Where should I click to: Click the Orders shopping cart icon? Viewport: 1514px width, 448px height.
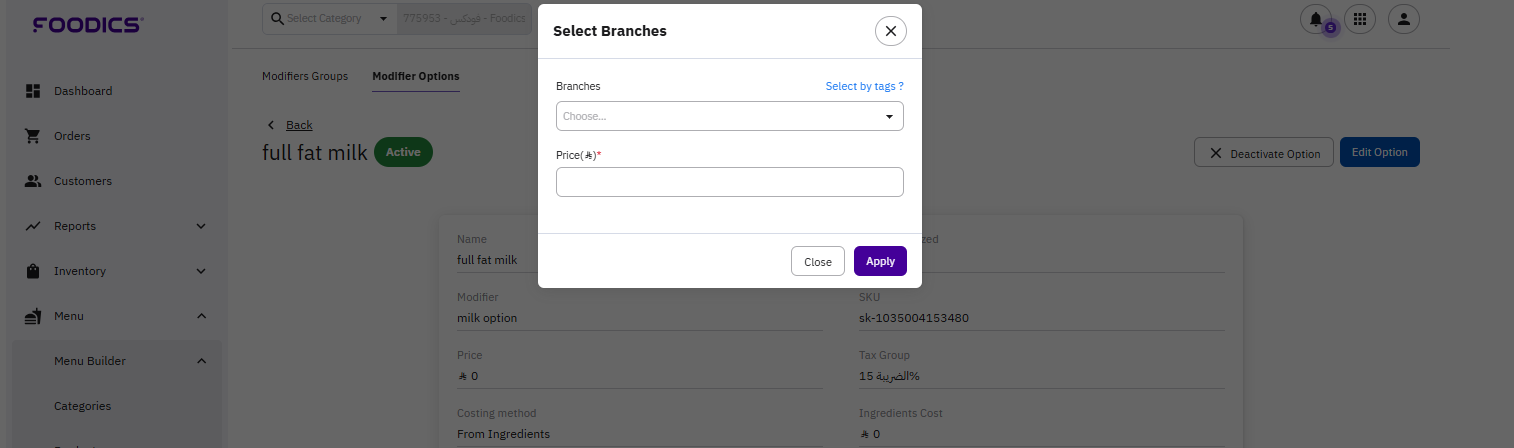(x=32, y=136)
